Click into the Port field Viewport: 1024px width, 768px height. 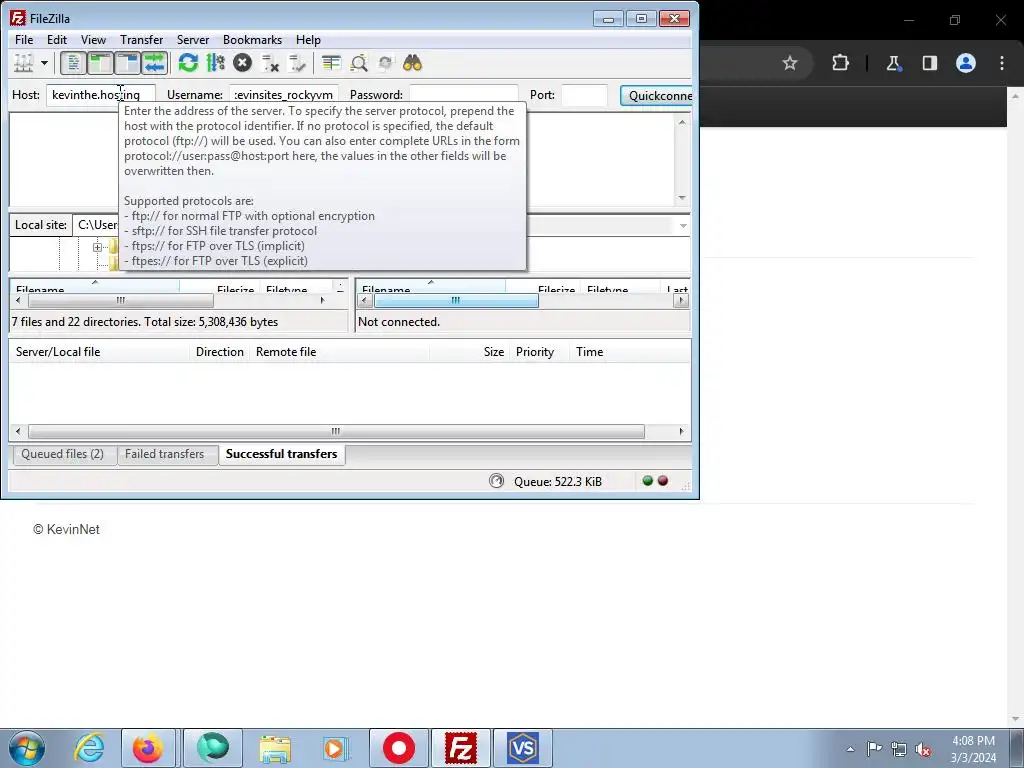584,95
